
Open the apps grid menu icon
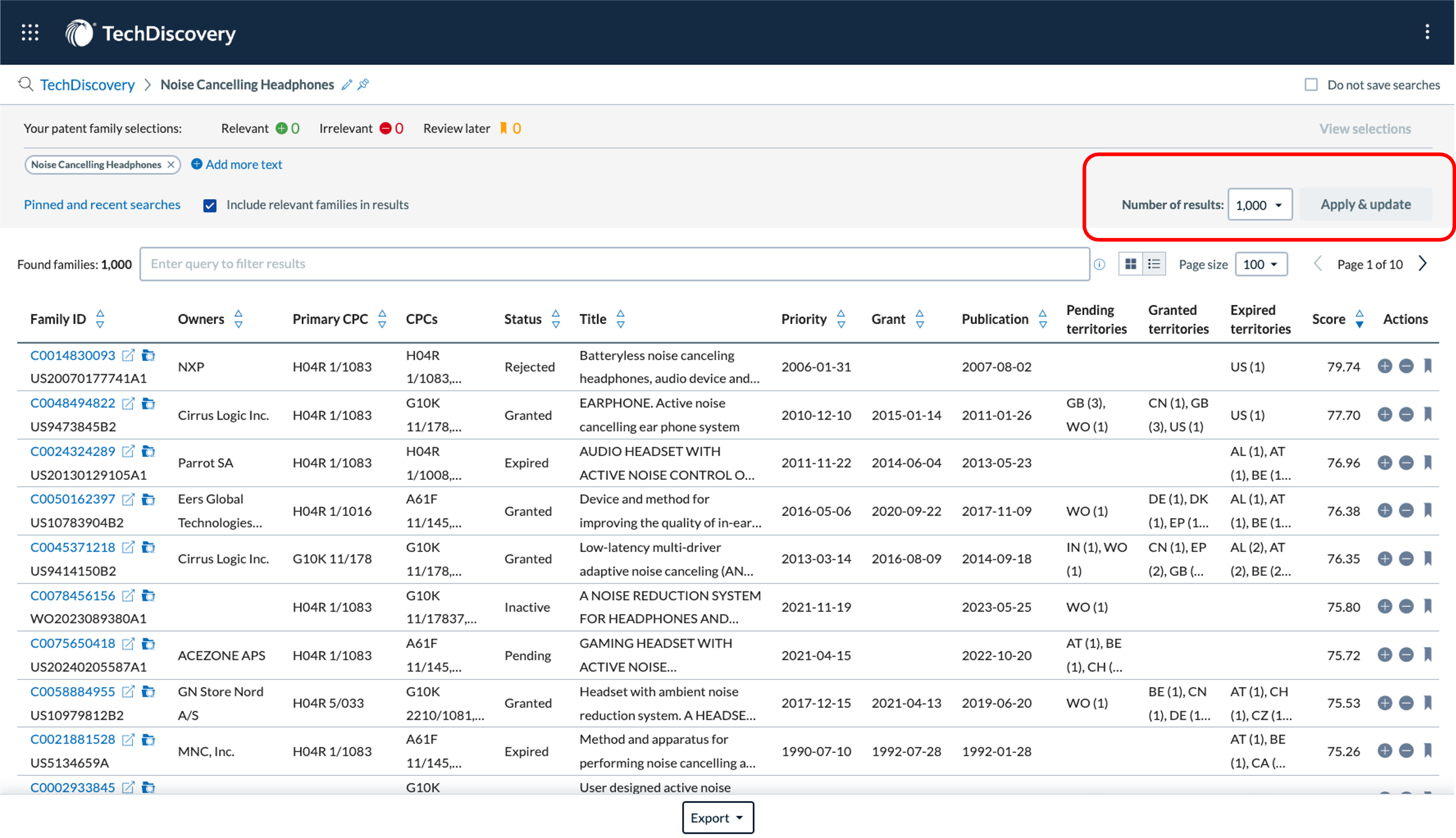tap(30, 33)
